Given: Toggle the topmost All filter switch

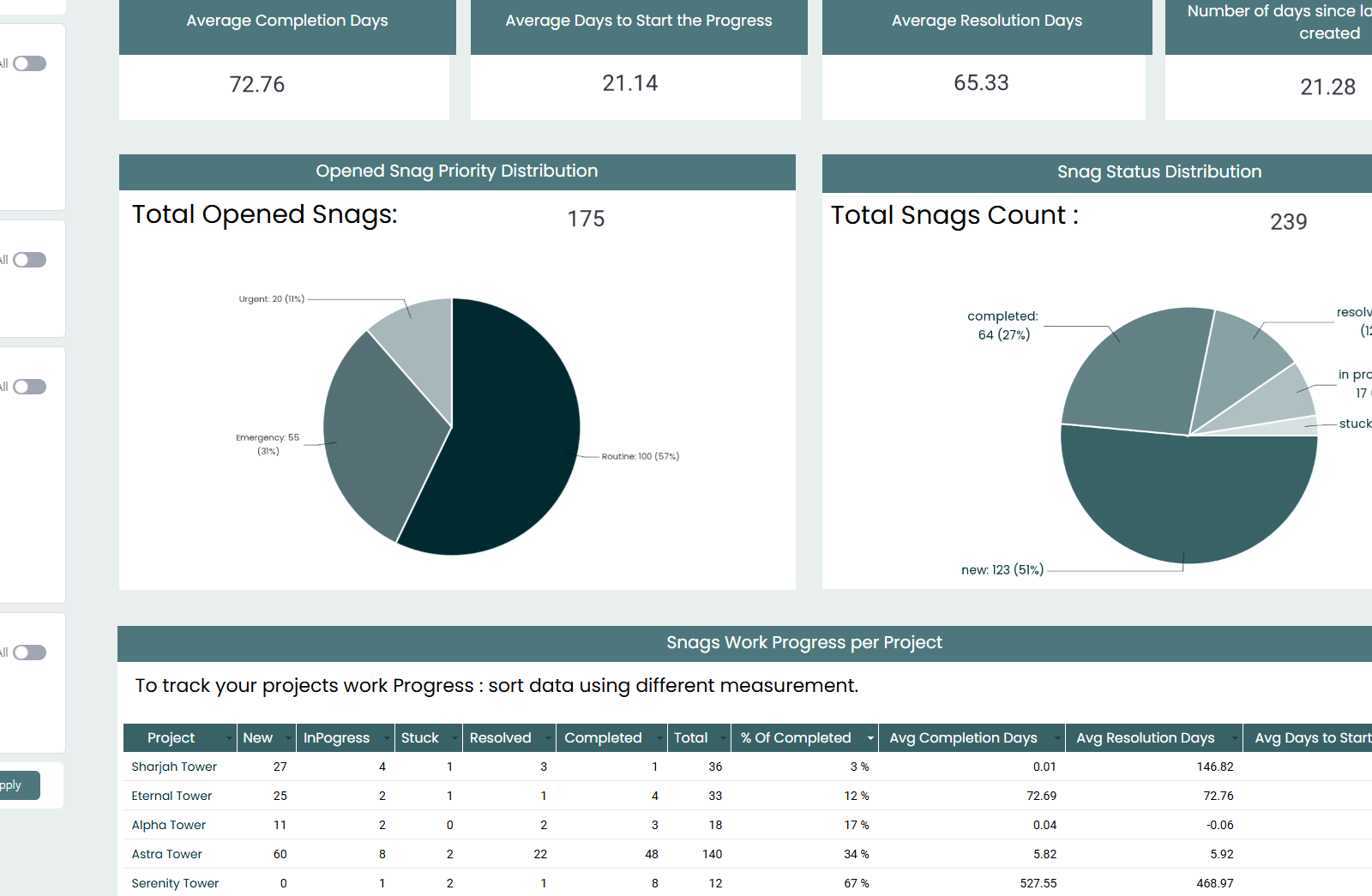Looking at the screenshot, I should pyautogui.click(x=29, y=63).
